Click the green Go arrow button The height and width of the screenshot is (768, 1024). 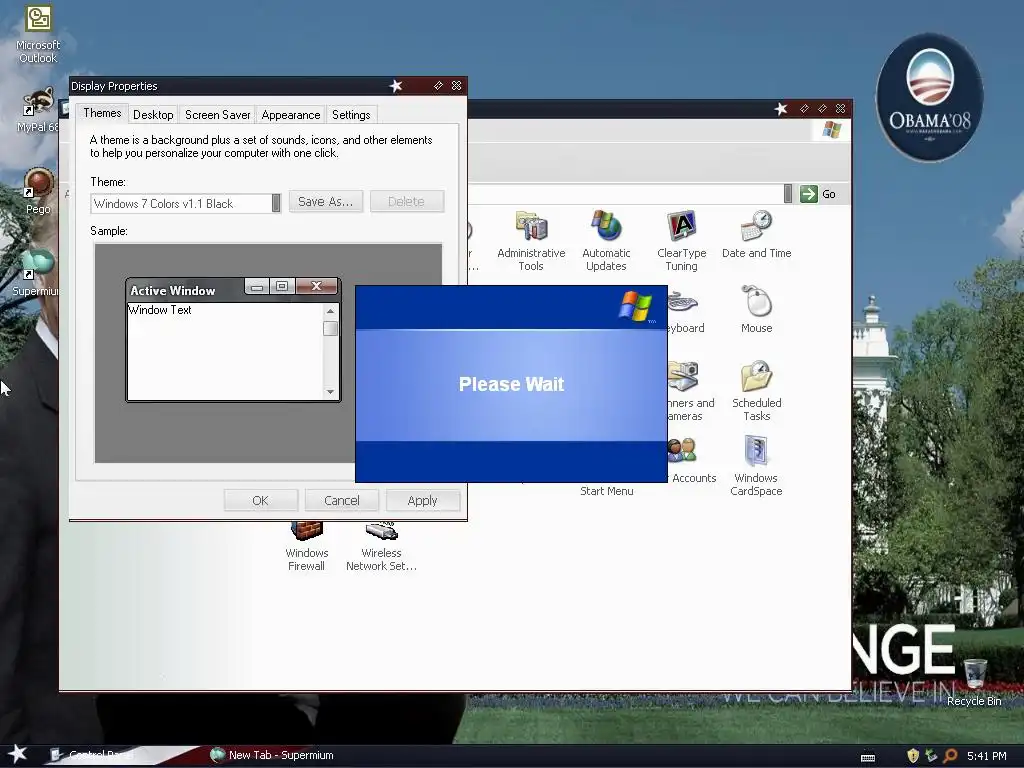[808, 194]
